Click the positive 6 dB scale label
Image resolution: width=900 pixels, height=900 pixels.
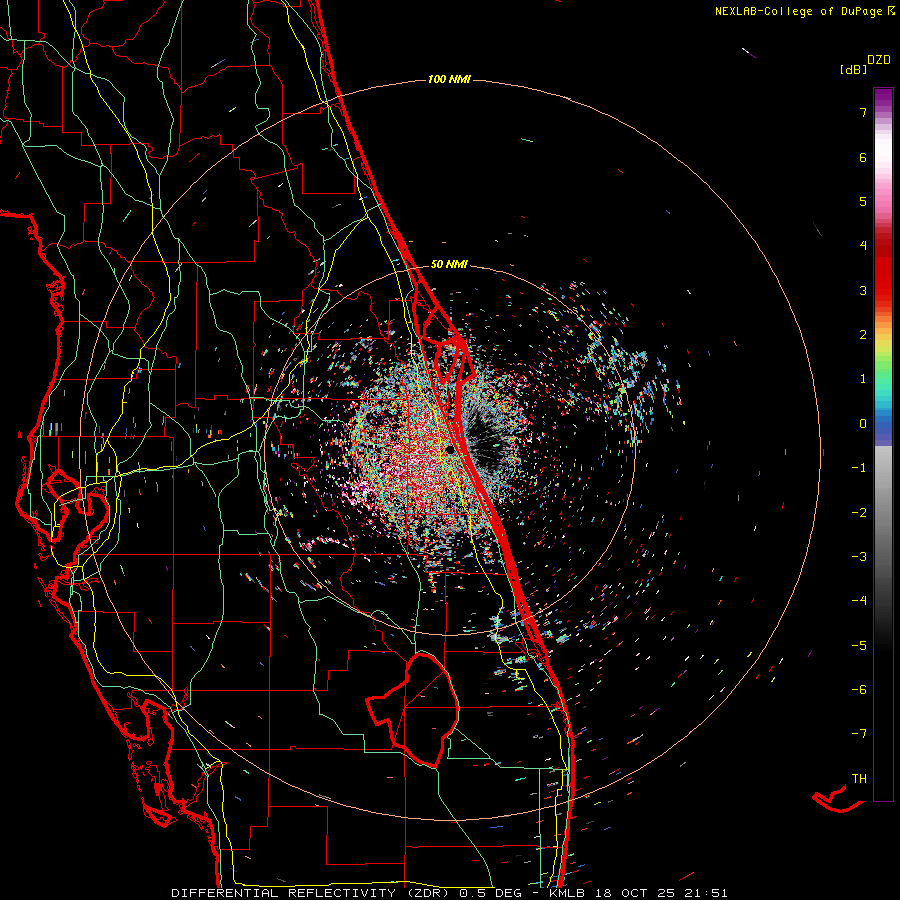(863, 157)
